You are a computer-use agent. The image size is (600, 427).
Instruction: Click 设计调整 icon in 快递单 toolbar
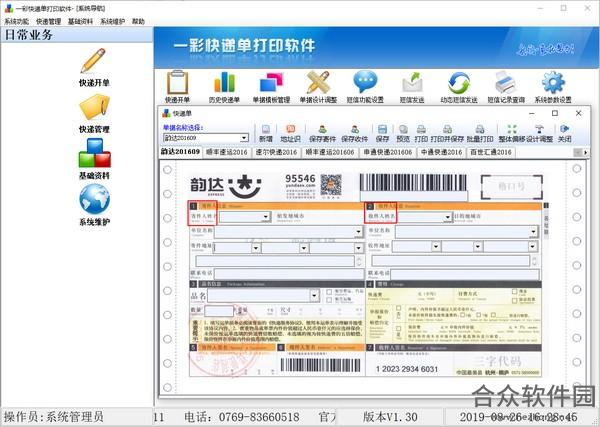click(x=540, y=129)
